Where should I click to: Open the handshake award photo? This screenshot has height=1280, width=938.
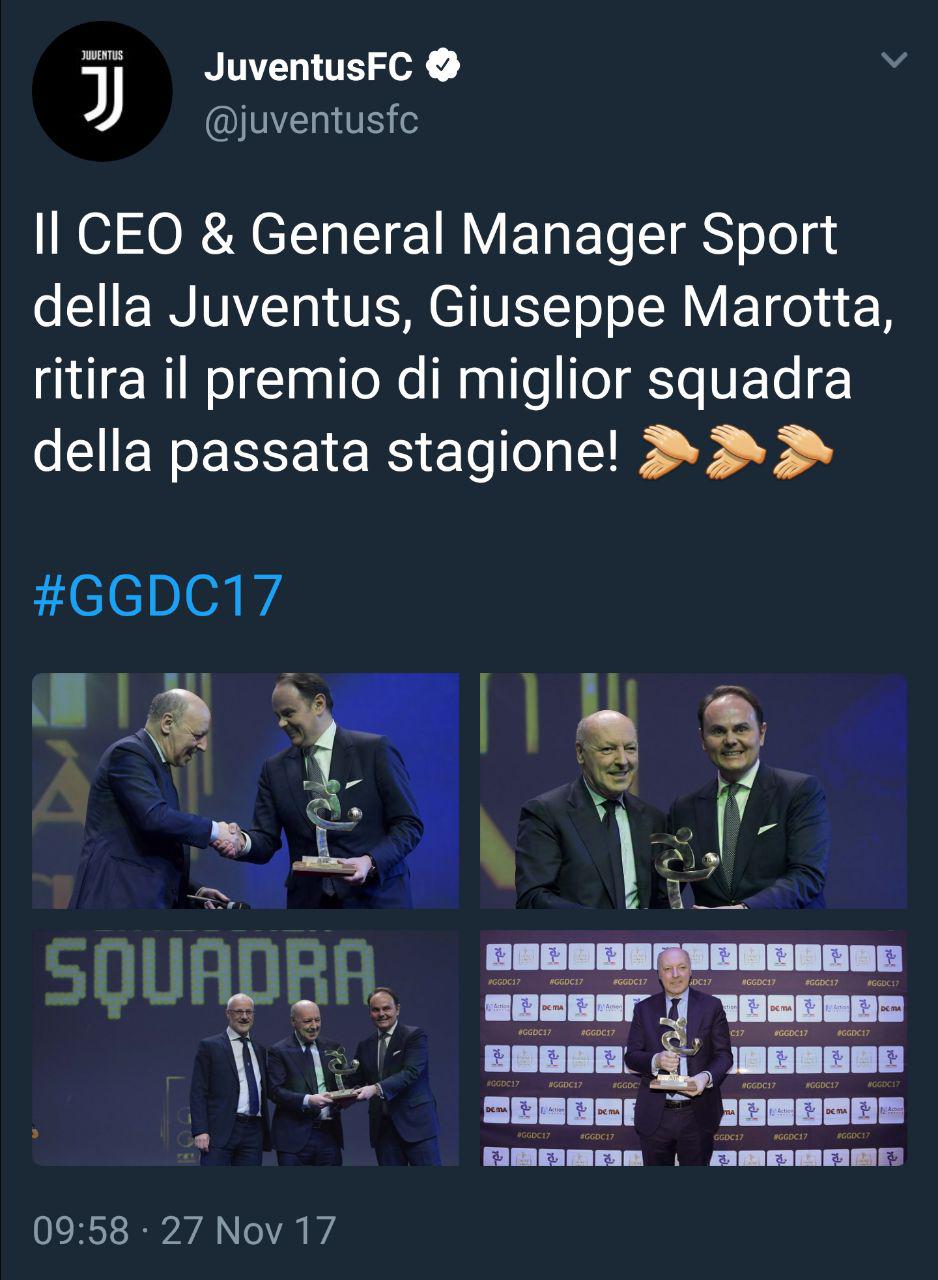coord(246,791)
